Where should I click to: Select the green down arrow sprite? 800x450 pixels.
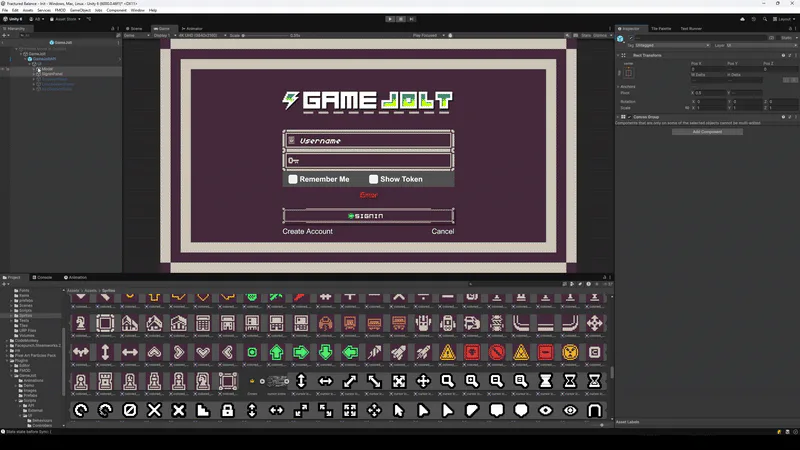(326, 352)
